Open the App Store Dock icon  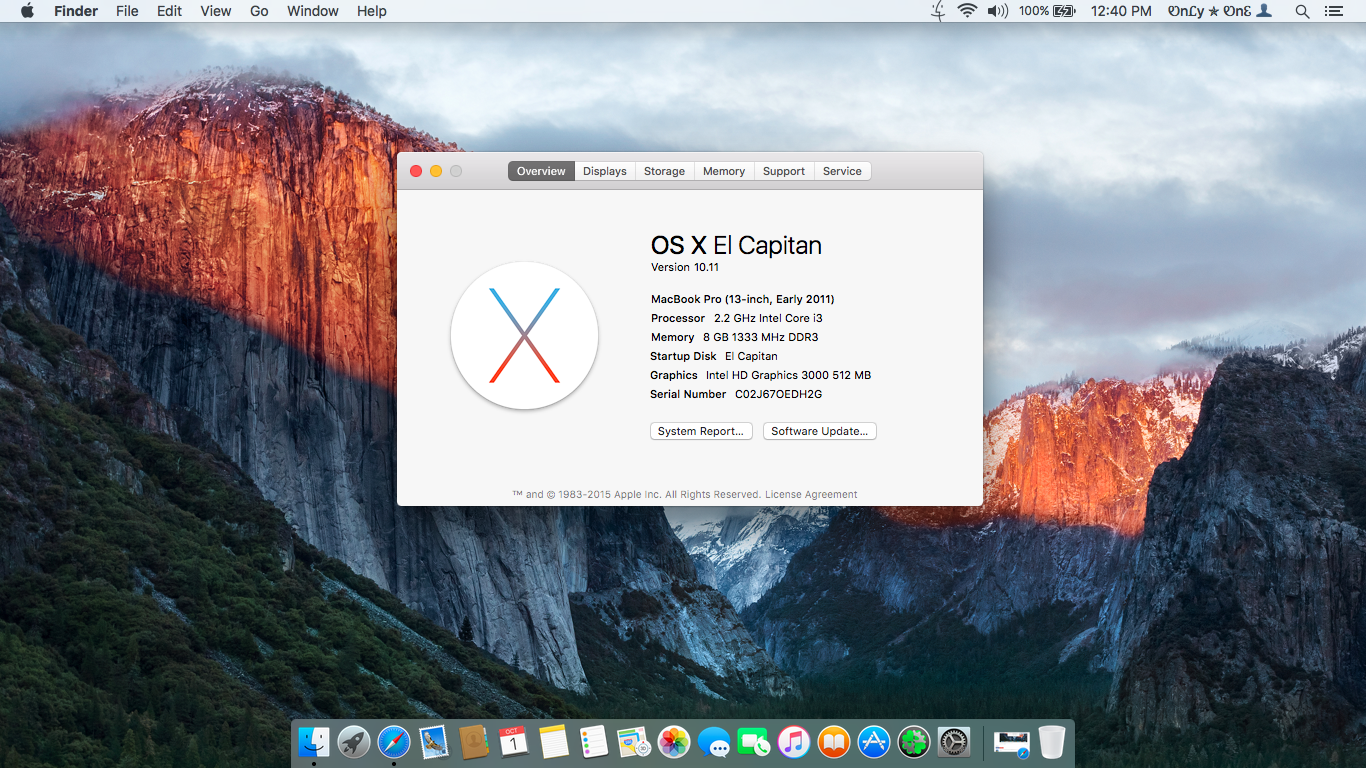[x=874, y=742]
